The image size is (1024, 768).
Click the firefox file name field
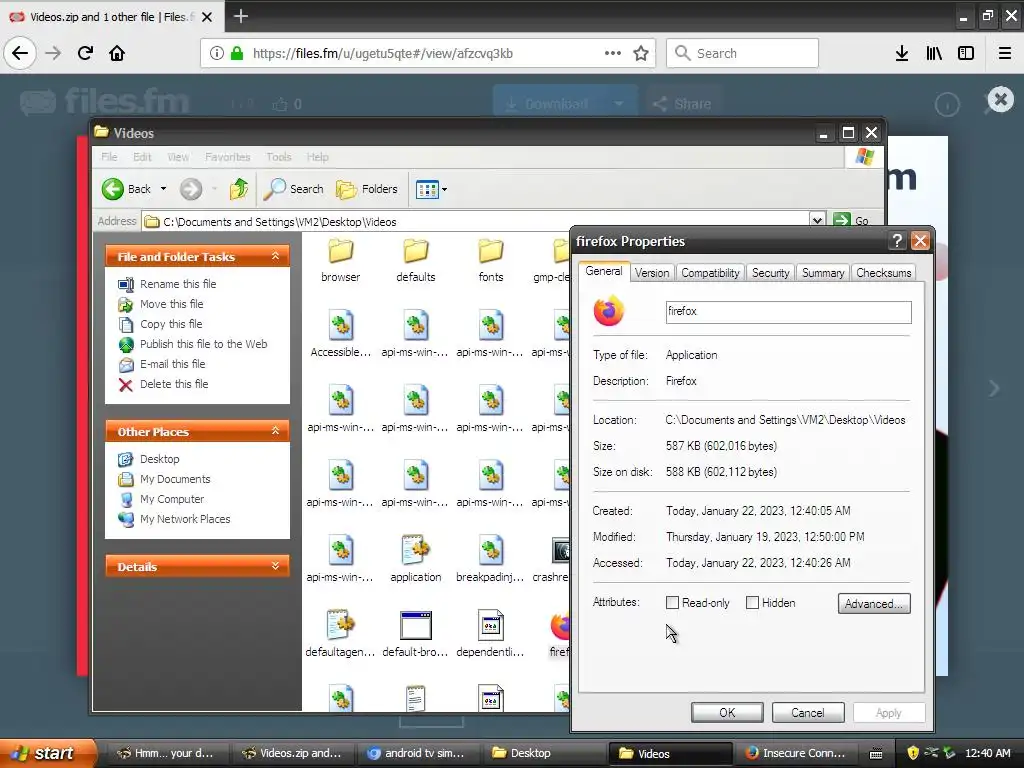pos(788,312)
